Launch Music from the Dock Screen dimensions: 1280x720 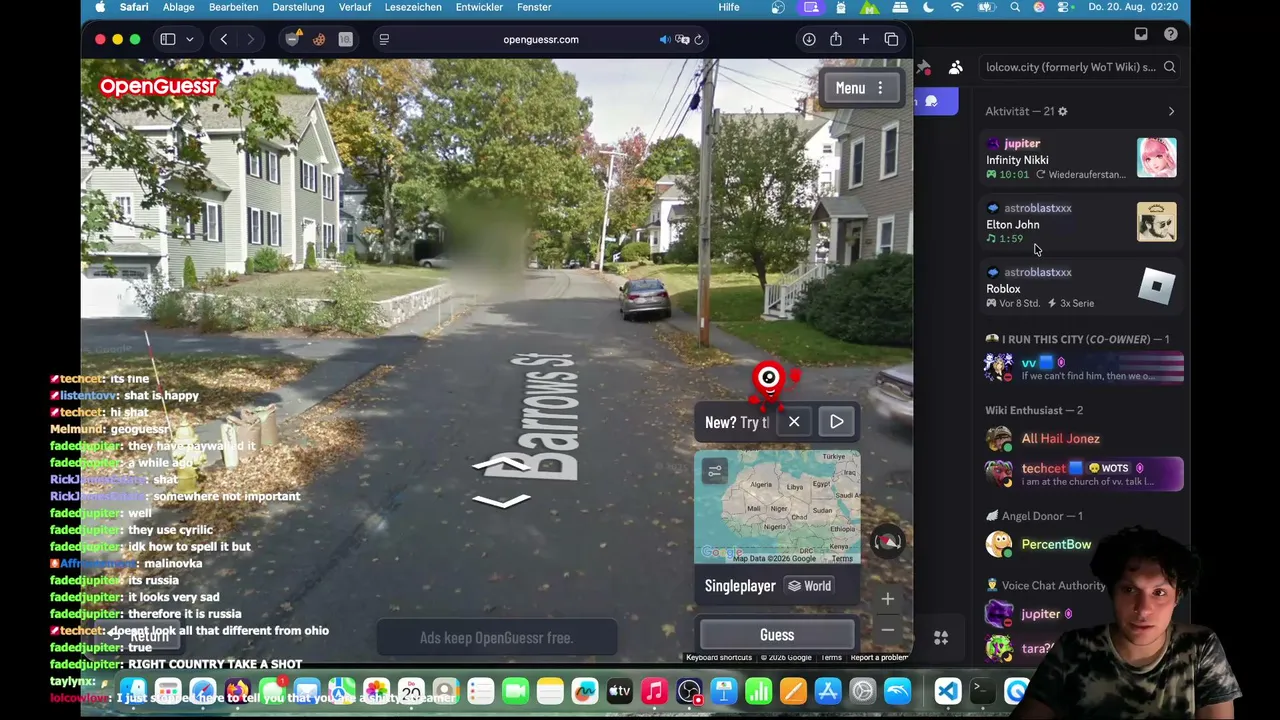(x=654, y=691)
